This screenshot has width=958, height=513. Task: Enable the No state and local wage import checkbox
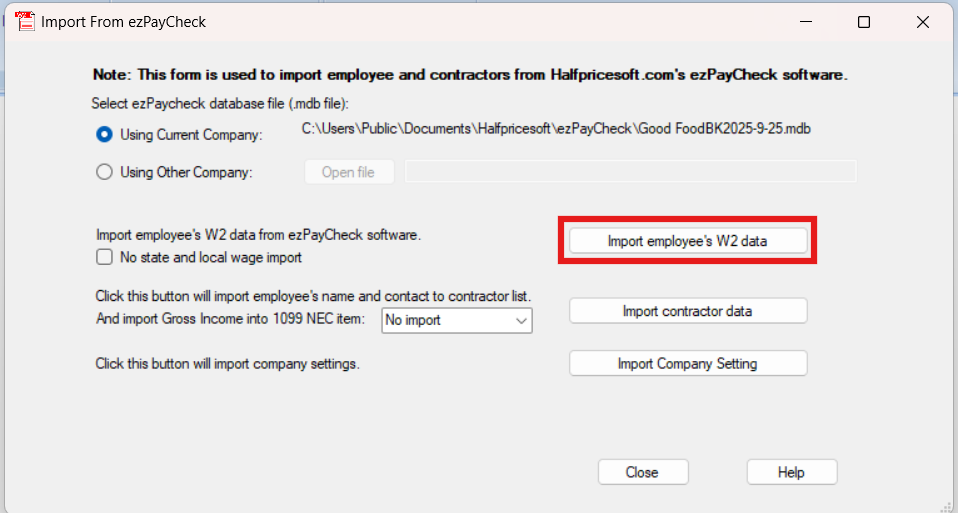[104, 257]
